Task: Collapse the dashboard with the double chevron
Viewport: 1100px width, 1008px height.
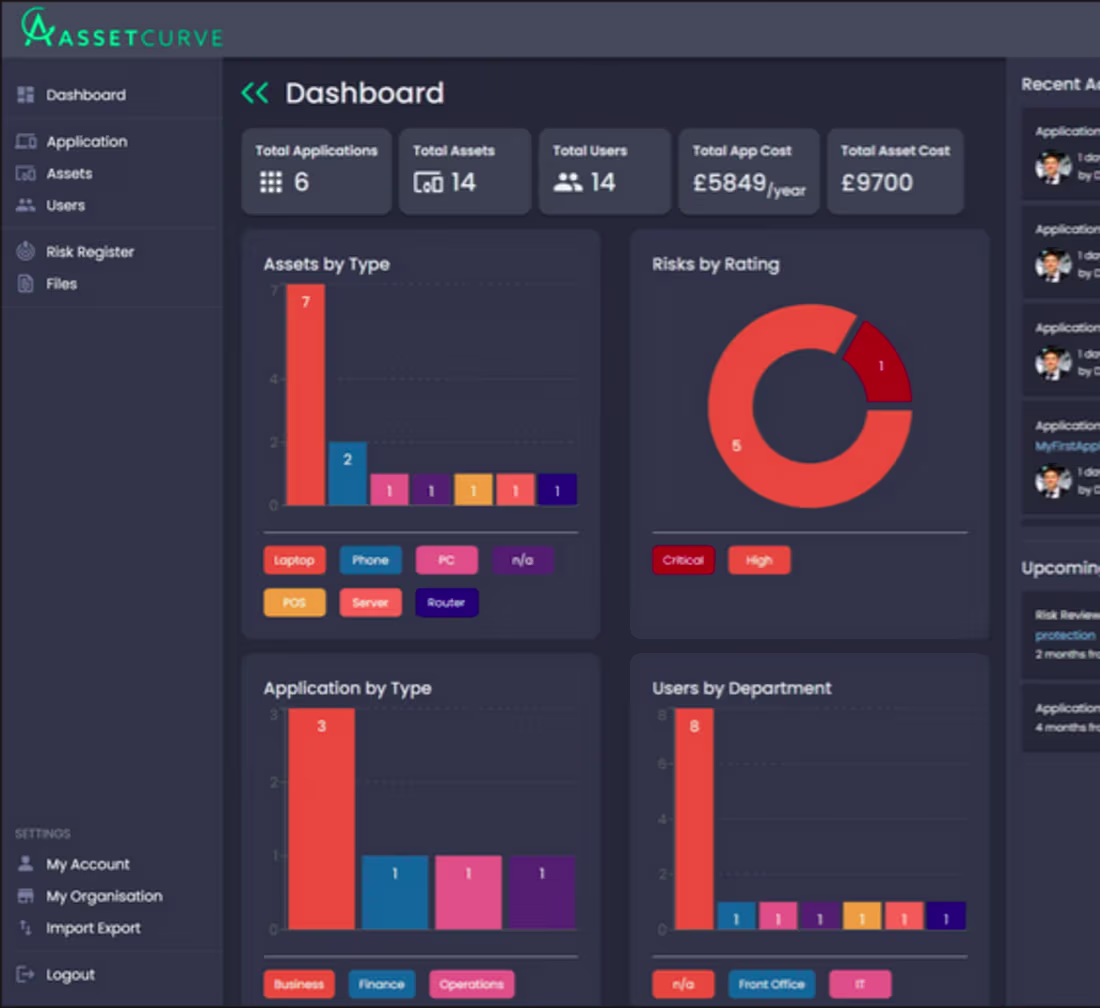Action: [x=255, y=92]
